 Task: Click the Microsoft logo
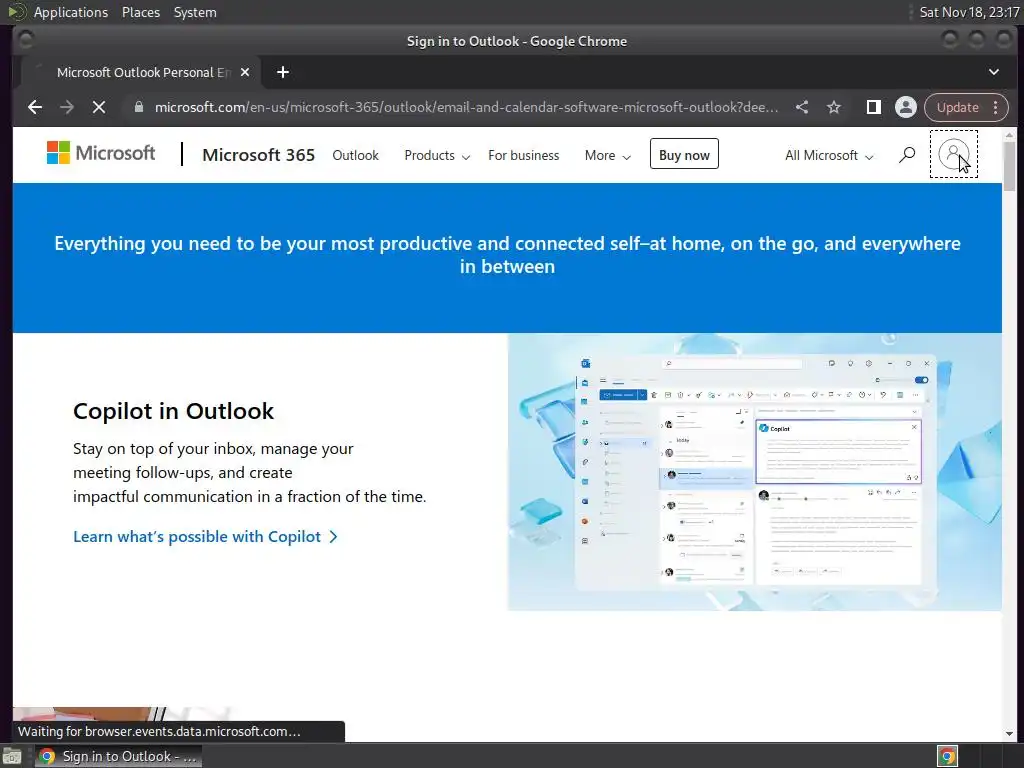(101, 153)
